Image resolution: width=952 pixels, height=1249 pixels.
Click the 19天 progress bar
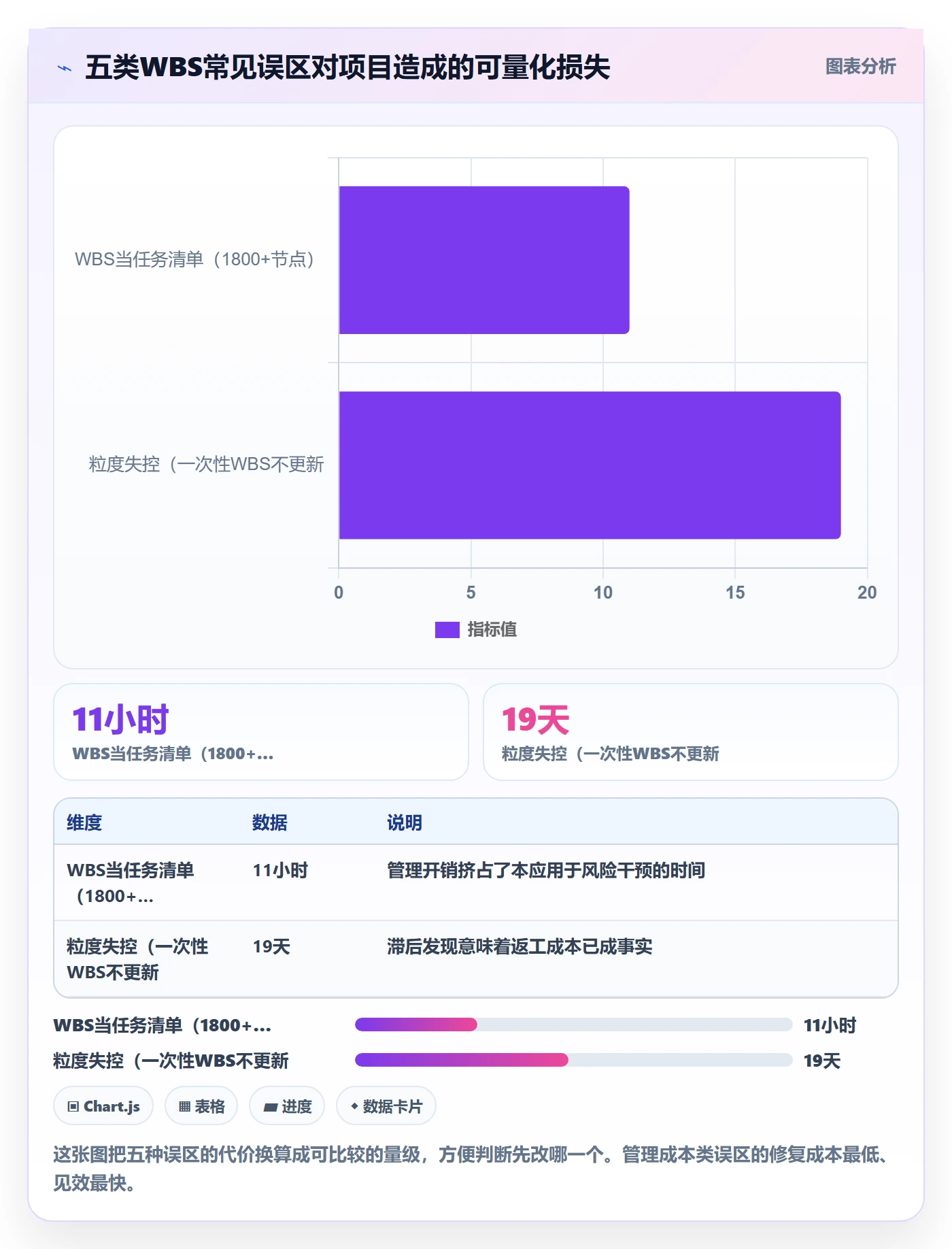[573, 1060]
